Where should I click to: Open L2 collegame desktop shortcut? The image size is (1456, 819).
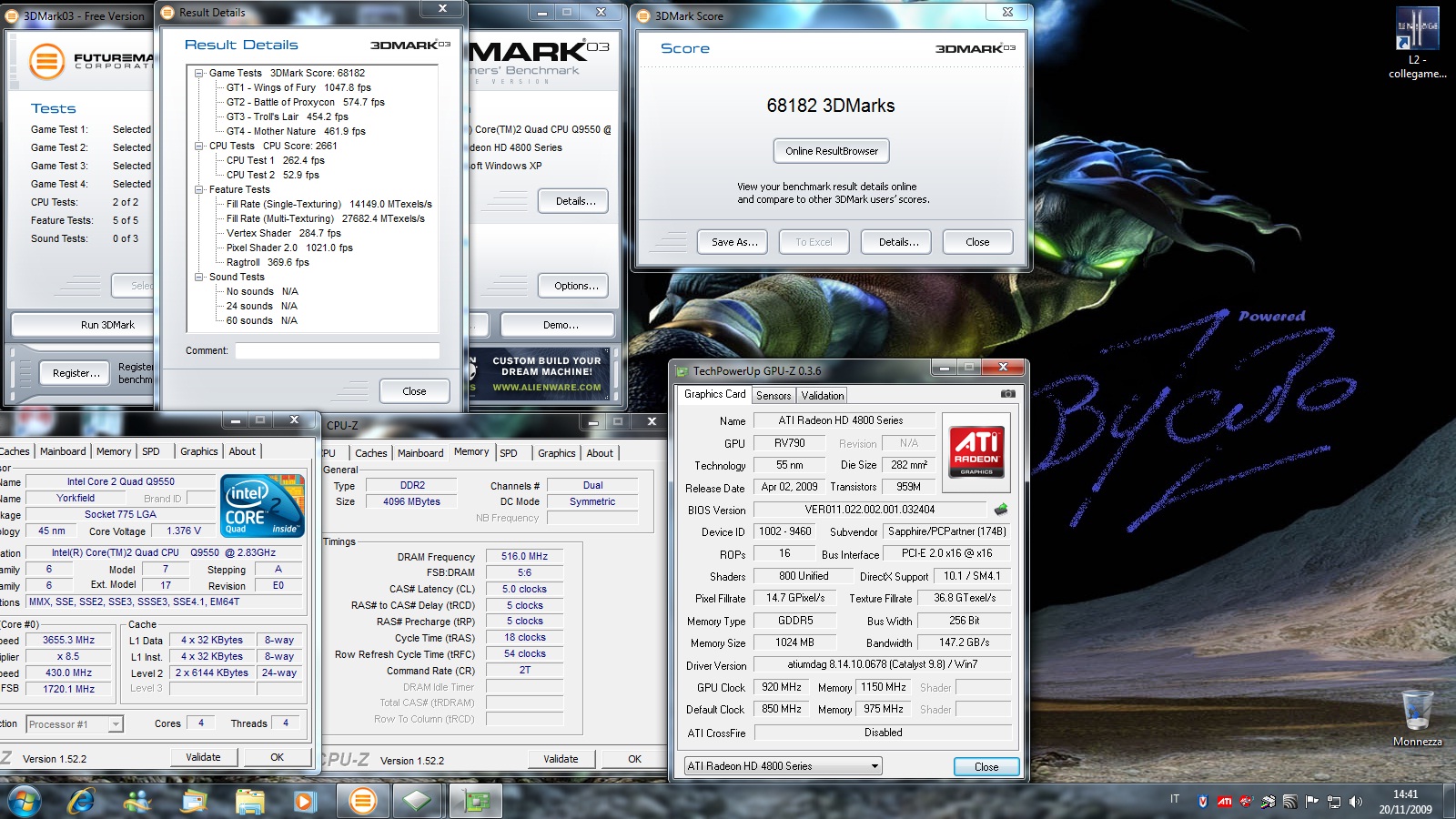pos(1417,44)
